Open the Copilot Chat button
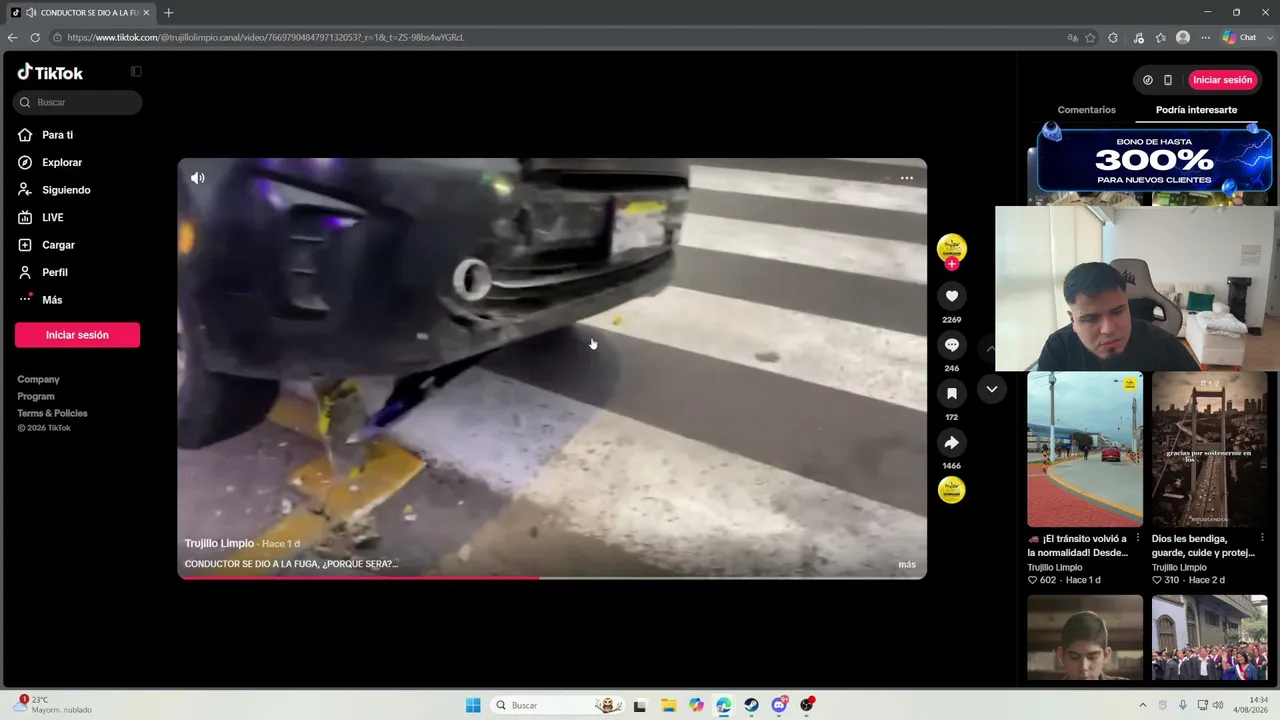Screen dimensions: 1280x720 pos(1240,38)
